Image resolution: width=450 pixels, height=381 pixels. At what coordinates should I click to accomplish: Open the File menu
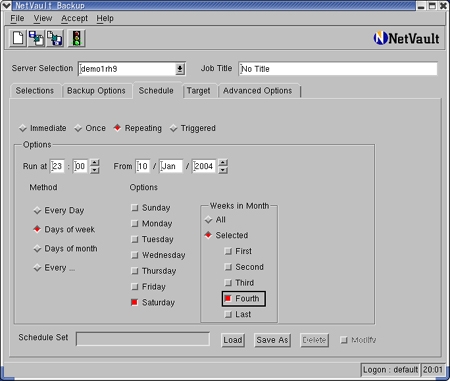pyautogui.click(x=17, y=18)
